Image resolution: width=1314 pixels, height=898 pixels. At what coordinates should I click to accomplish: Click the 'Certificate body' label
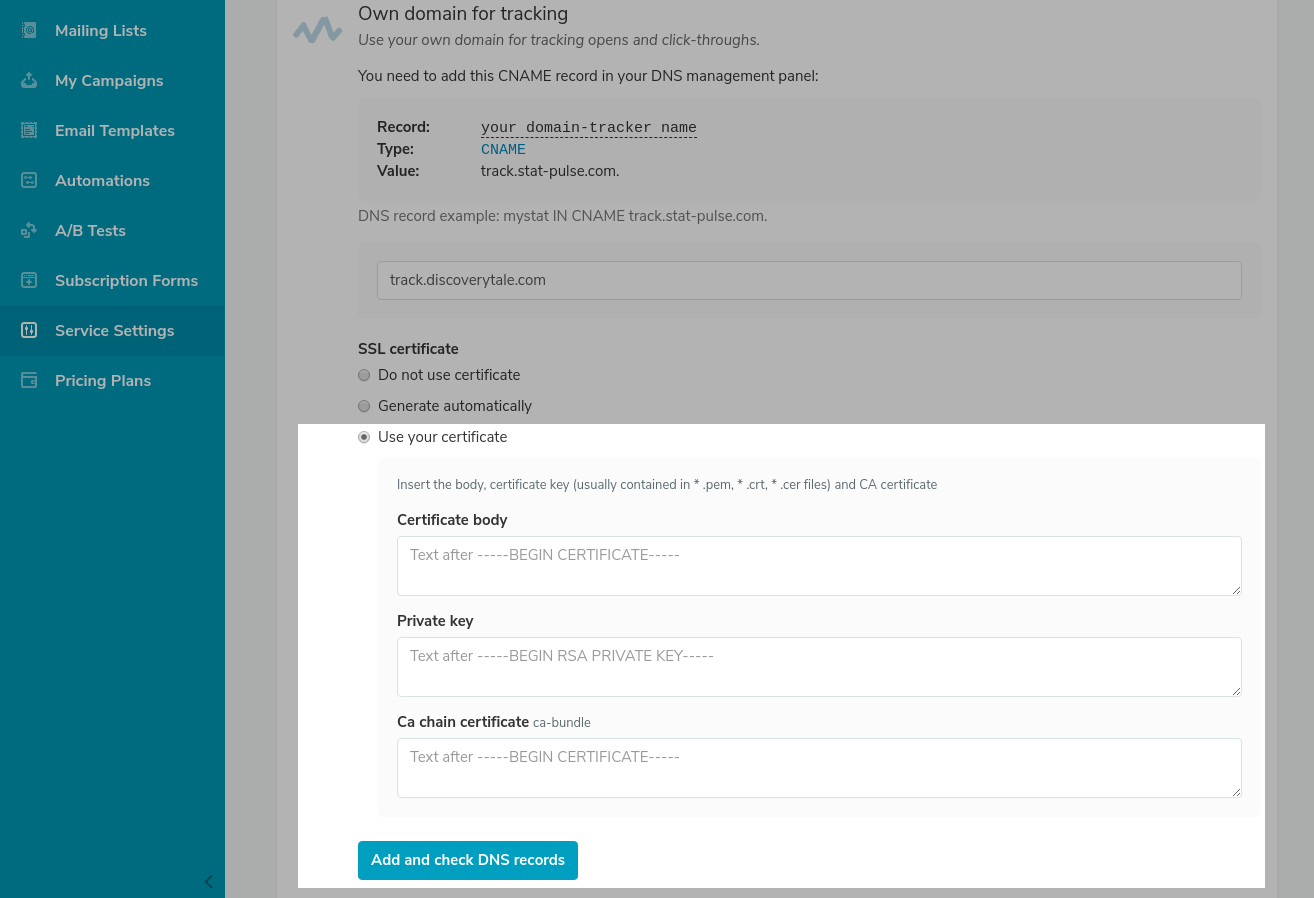pos(452,520)
